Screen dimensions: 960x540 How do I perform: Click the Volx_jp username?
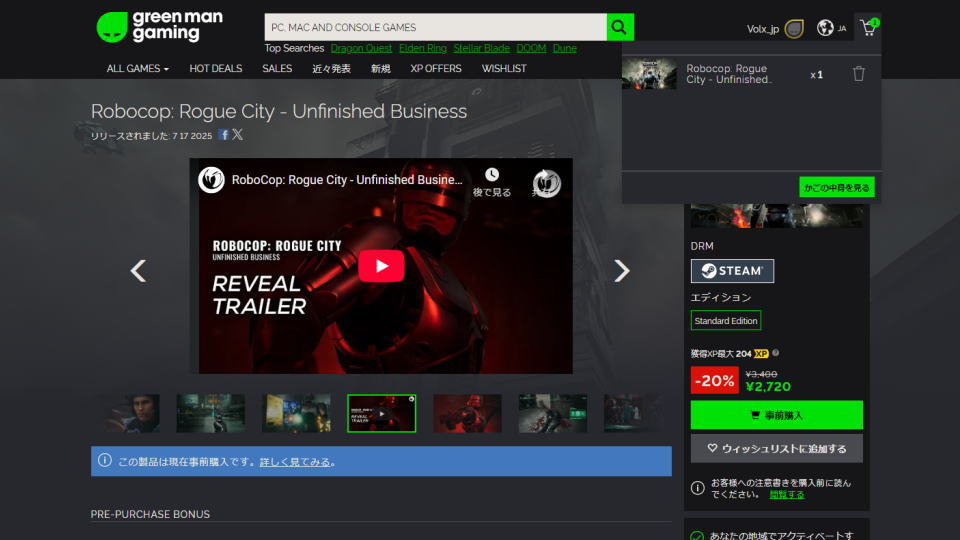(763, 29)
